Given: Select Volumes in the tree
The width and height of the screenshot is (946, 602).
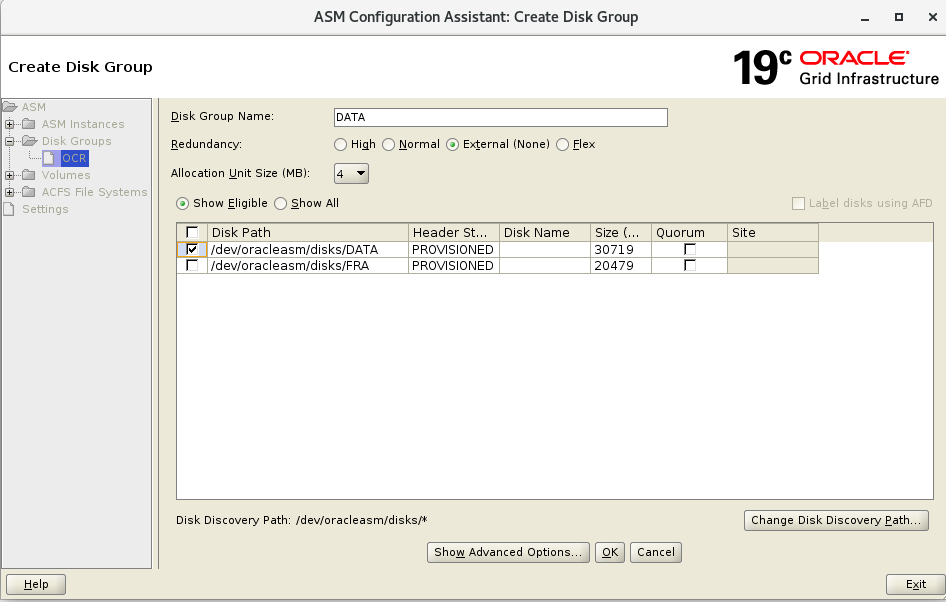Looking at the screenshot, I should [x=66, y=175].
